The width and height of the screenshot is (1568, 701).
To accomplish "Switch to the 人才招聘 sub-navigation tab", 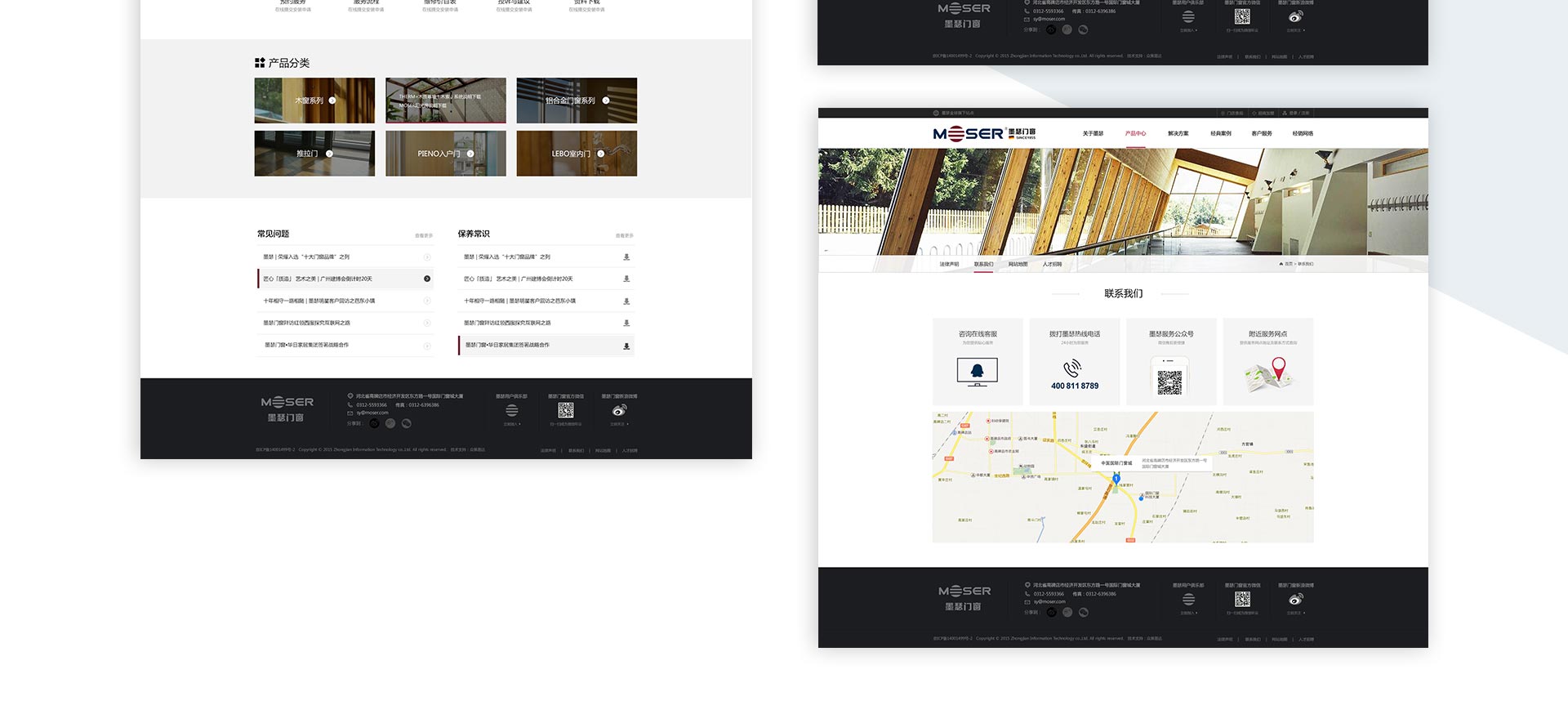I will coord(1052,265).
